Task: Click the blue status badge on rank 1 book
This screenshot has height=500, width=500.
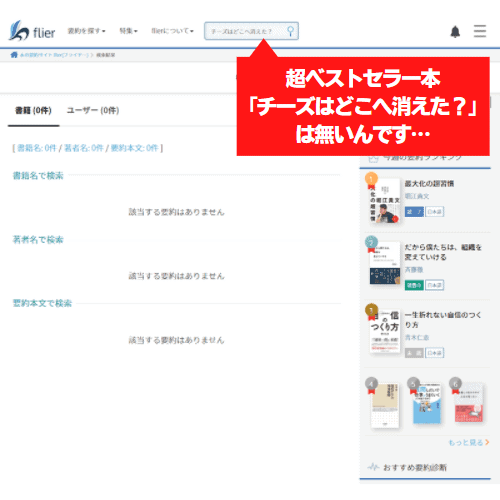Action: 414,212
